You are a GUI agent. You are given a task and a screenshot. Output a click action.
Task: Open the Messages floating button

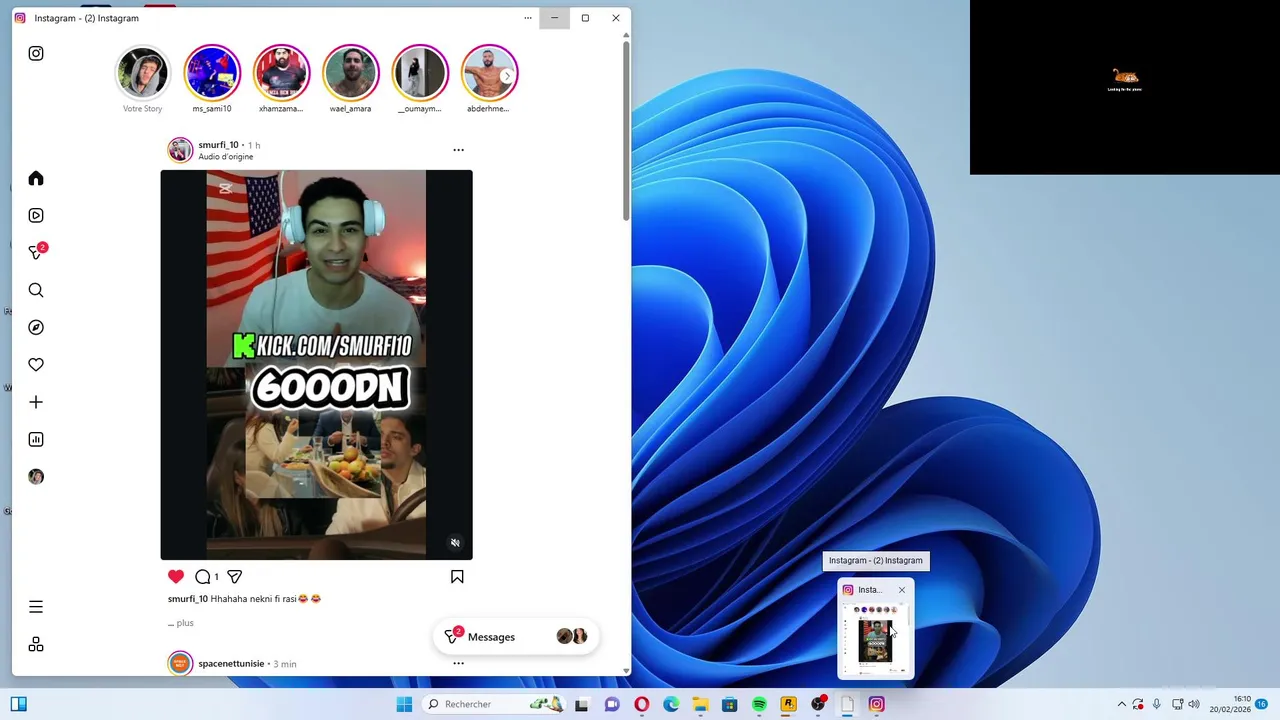[516, 637]
